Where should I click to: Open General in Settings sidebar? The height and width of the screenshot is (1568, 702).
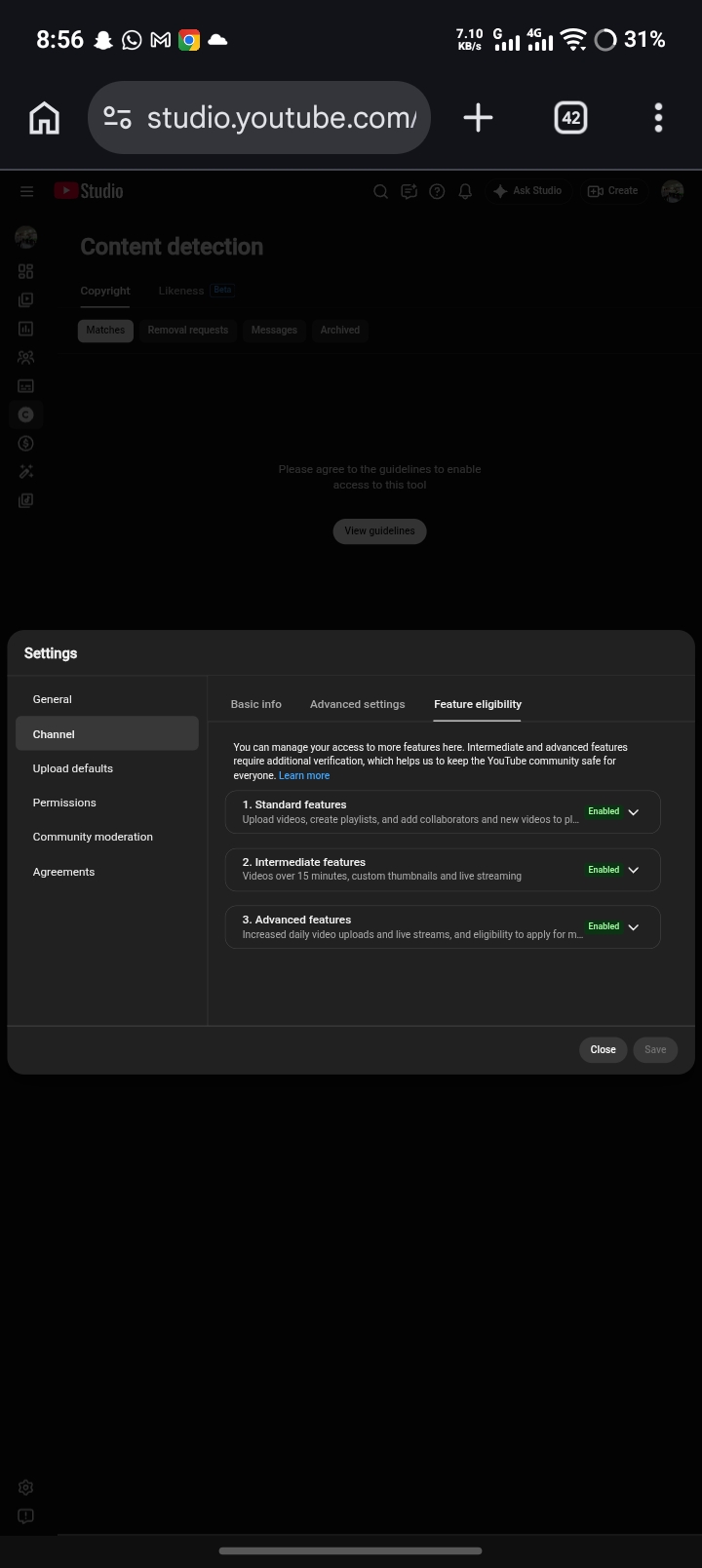(x=107, y=699)
